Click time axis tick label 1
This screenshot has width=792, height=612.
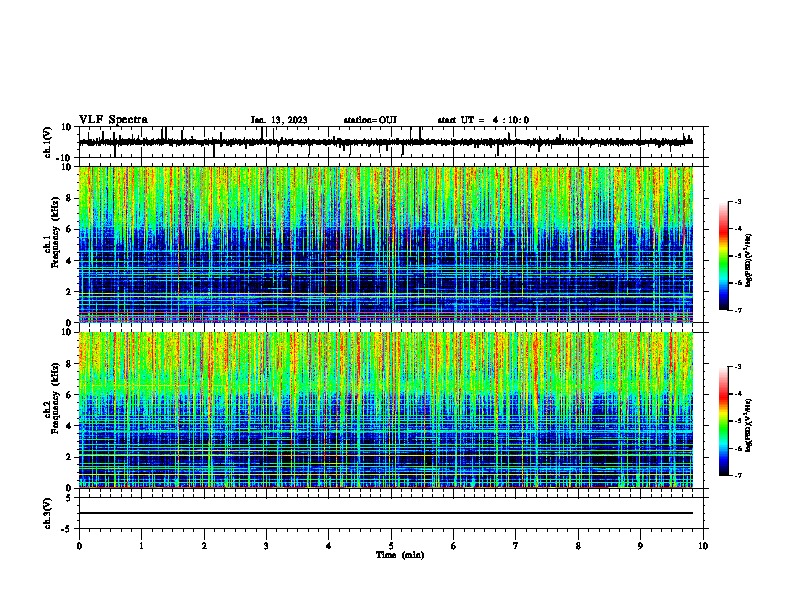click(141, 546)
